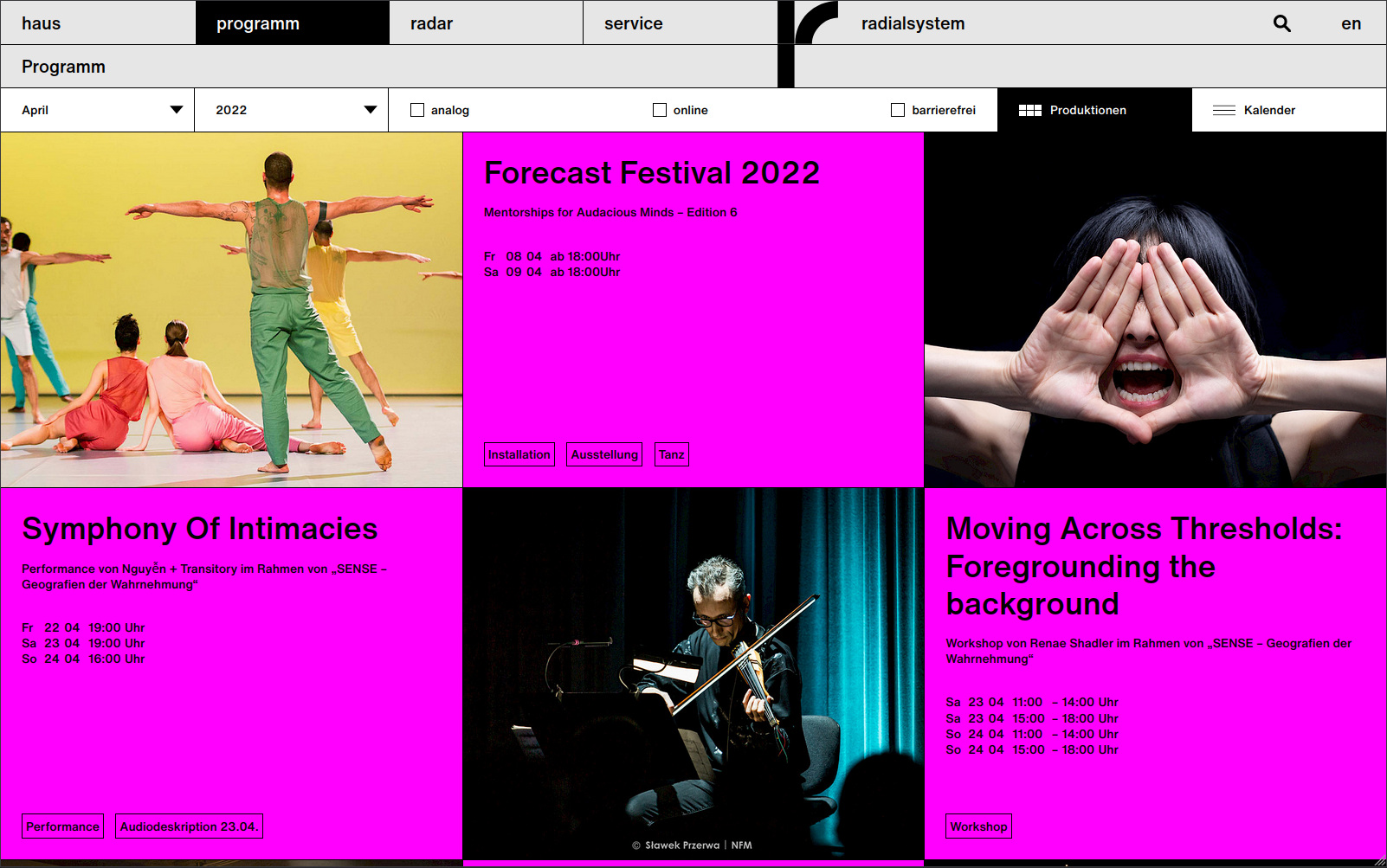Viewport: 1387px width, 868px height.
Task: Click the Audiodeskription 23.04. tag
Action: tap(189, 826)
